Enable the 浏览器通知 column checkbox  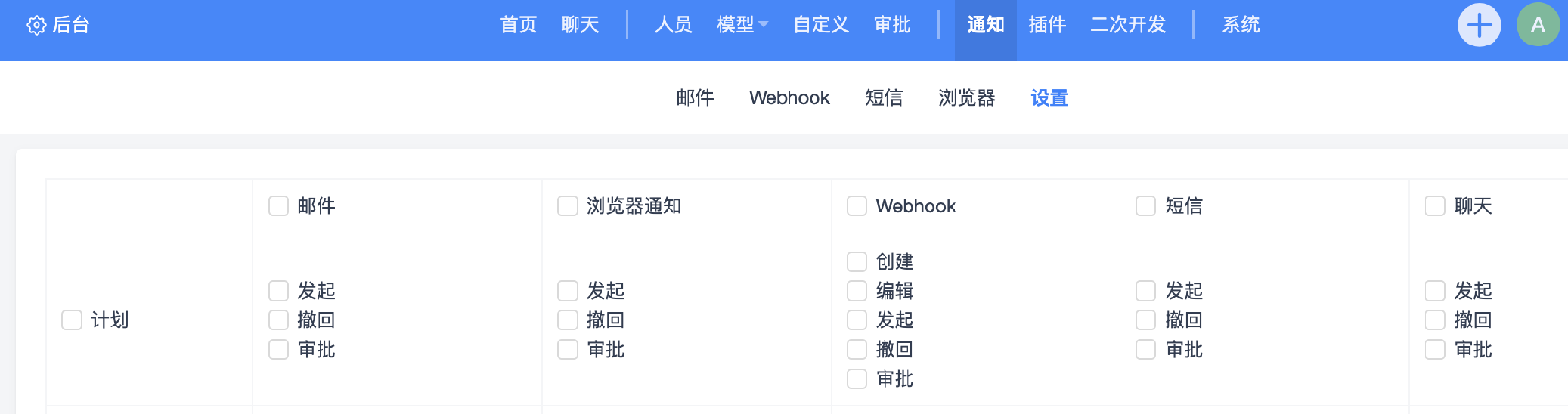(x=567, y=206)
